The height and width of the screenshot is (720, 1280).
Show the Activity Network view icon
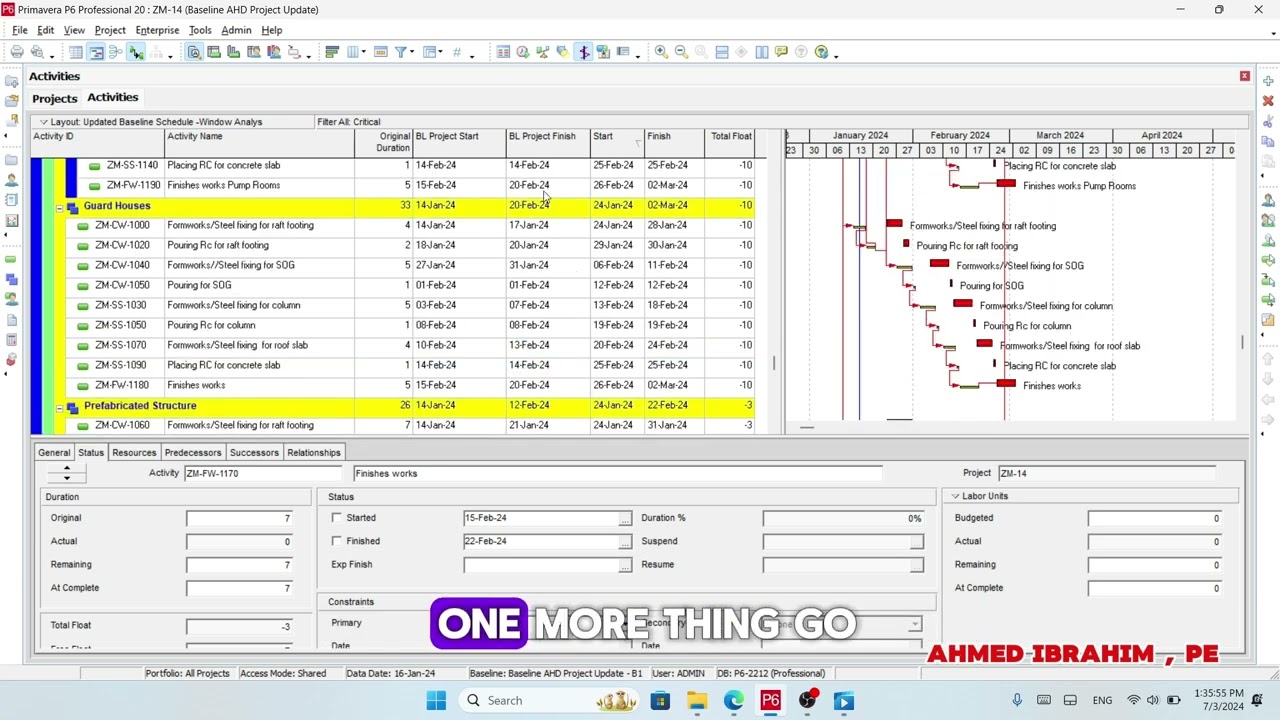point(116,52)
